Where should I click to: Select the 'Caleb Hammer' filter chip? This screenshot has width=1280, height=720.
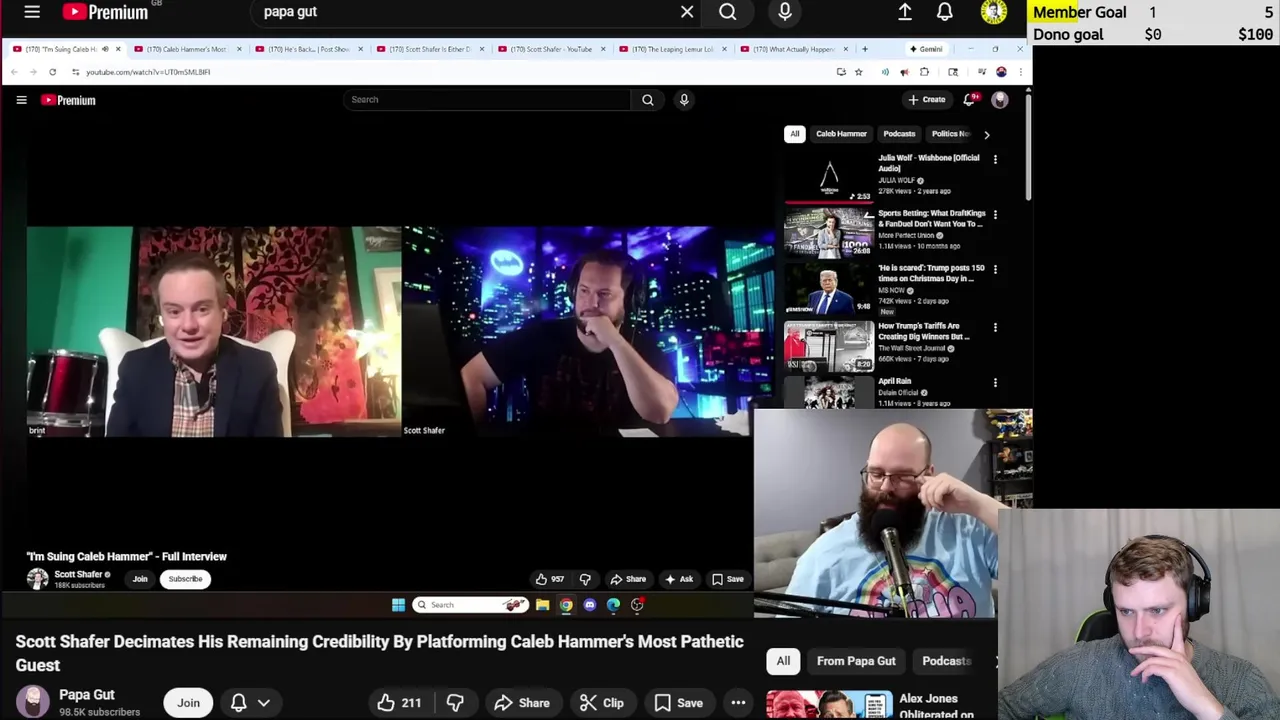click(841, 134)
